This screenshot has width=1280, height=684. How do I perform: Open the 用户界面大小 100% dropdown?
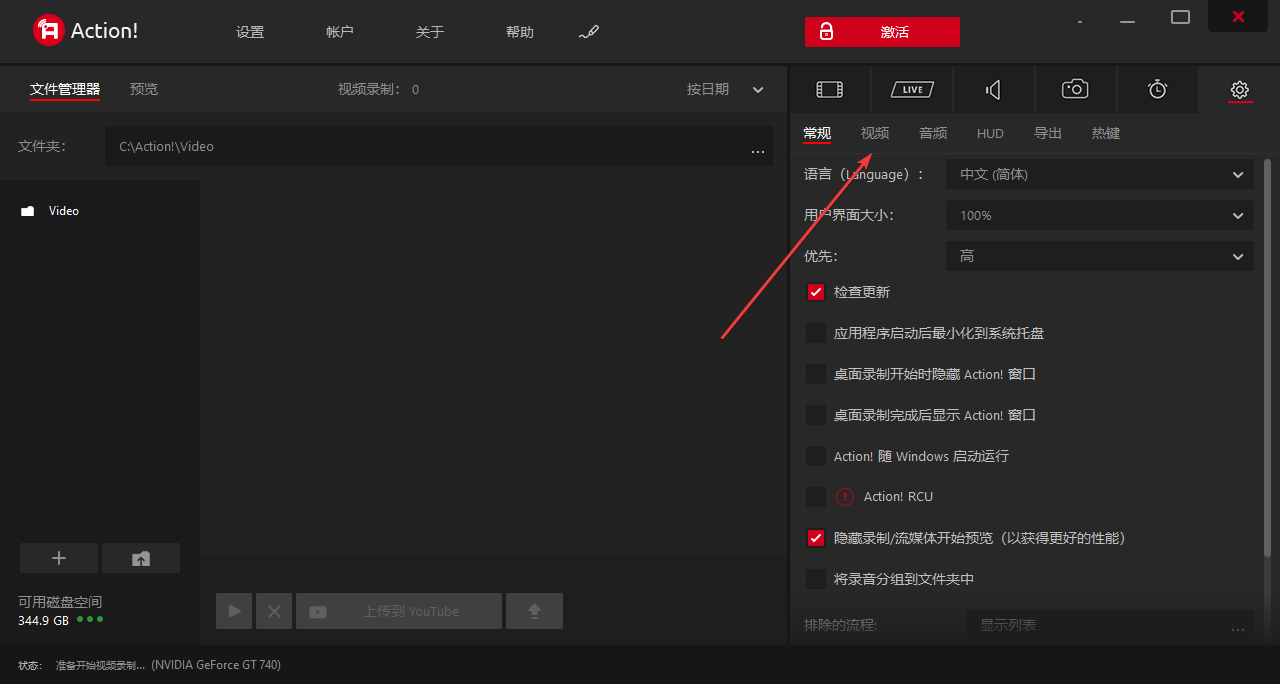(1099, 215)
